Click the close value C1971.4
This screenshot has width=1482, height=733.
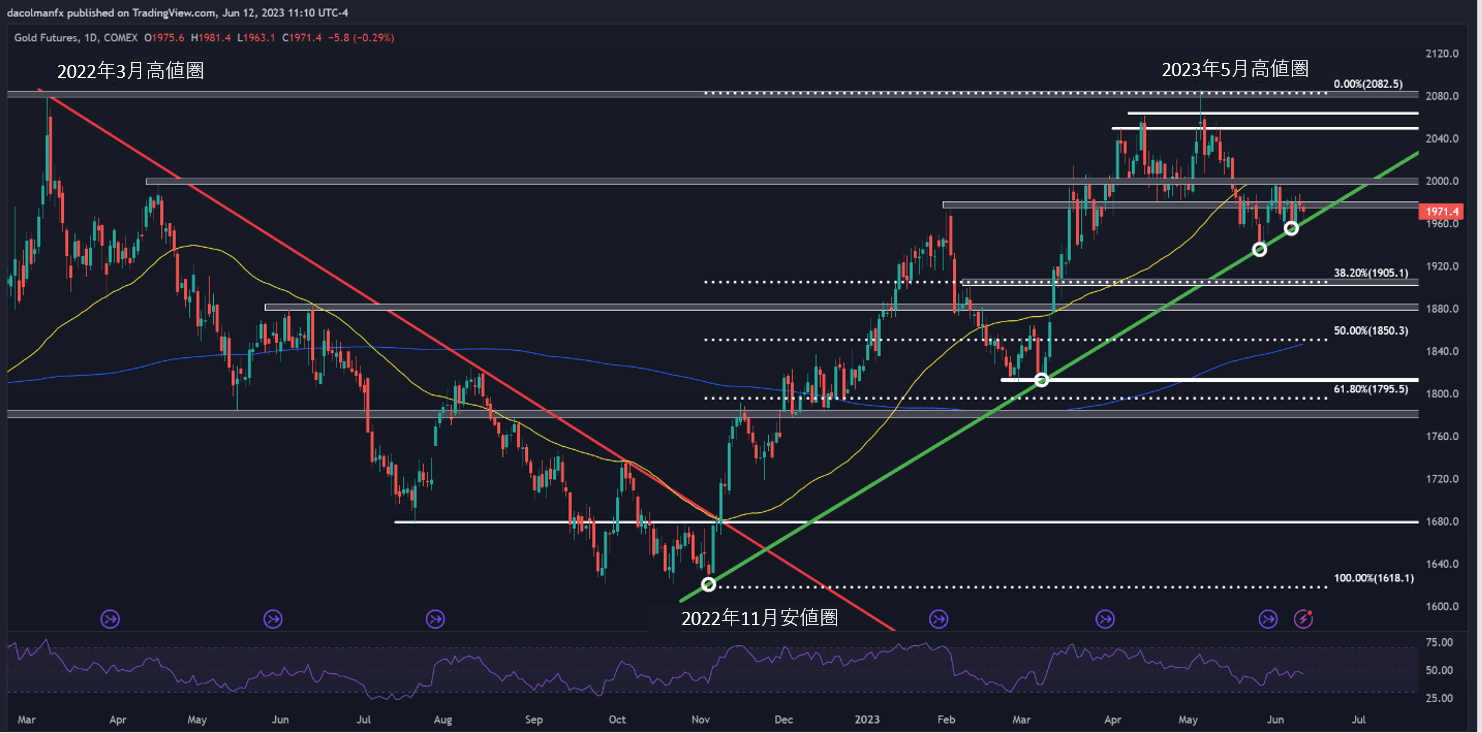[300, 37]
